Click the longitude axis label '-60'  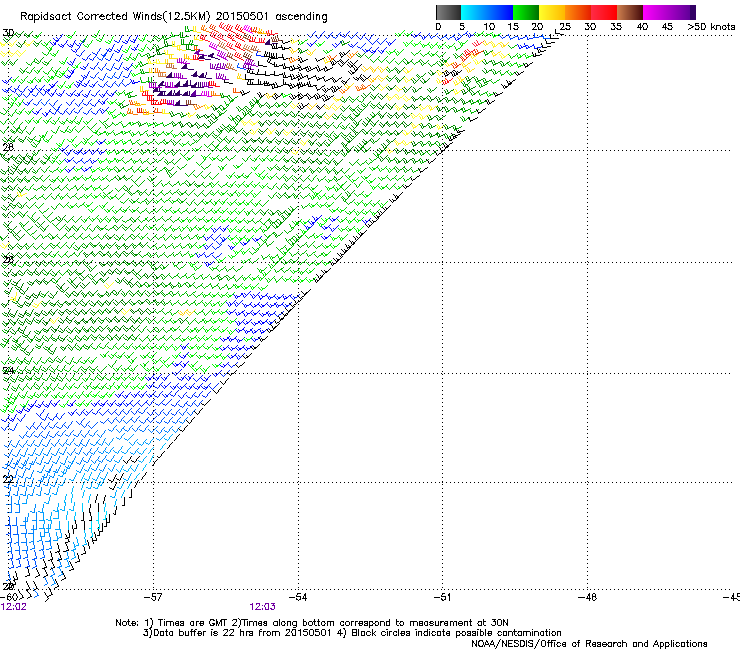coord(8,597)
